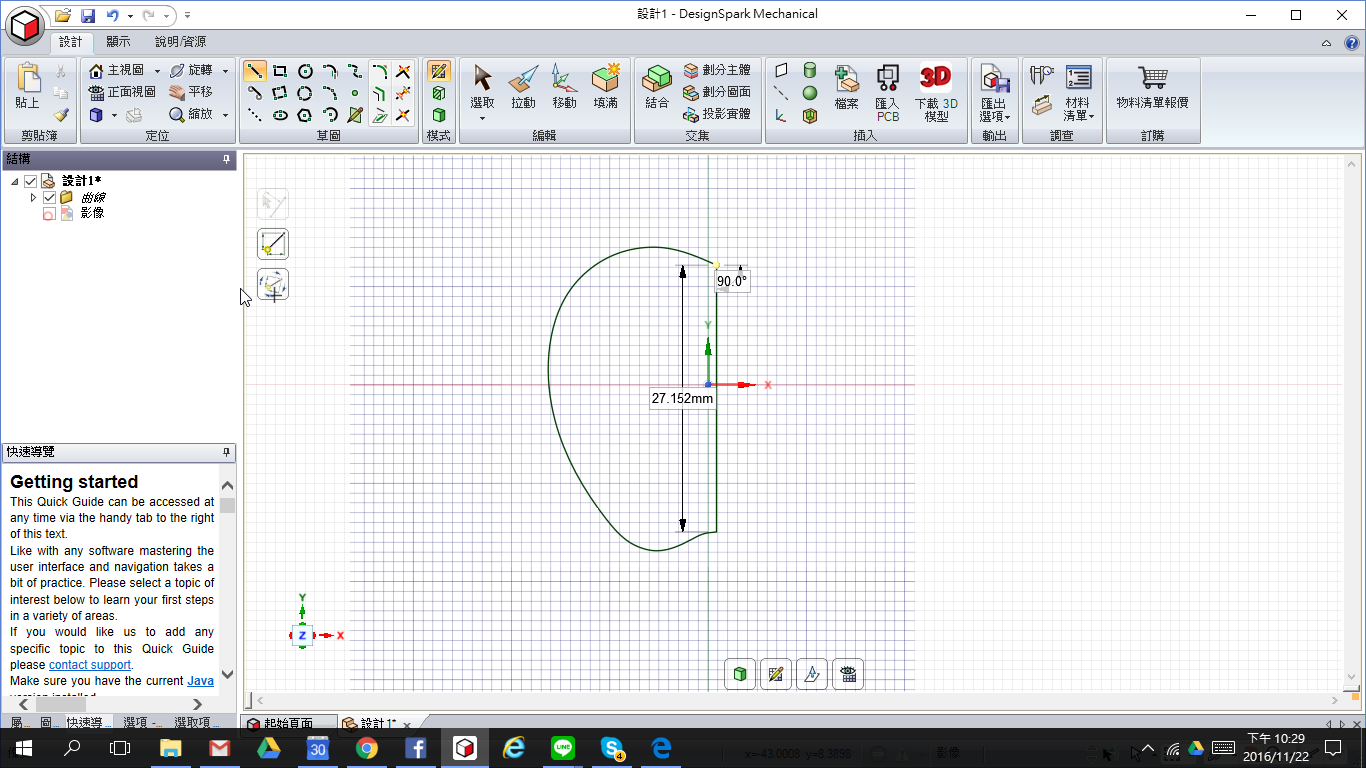
Task: Open the 選項 panel tab
Action: (143, 723)
